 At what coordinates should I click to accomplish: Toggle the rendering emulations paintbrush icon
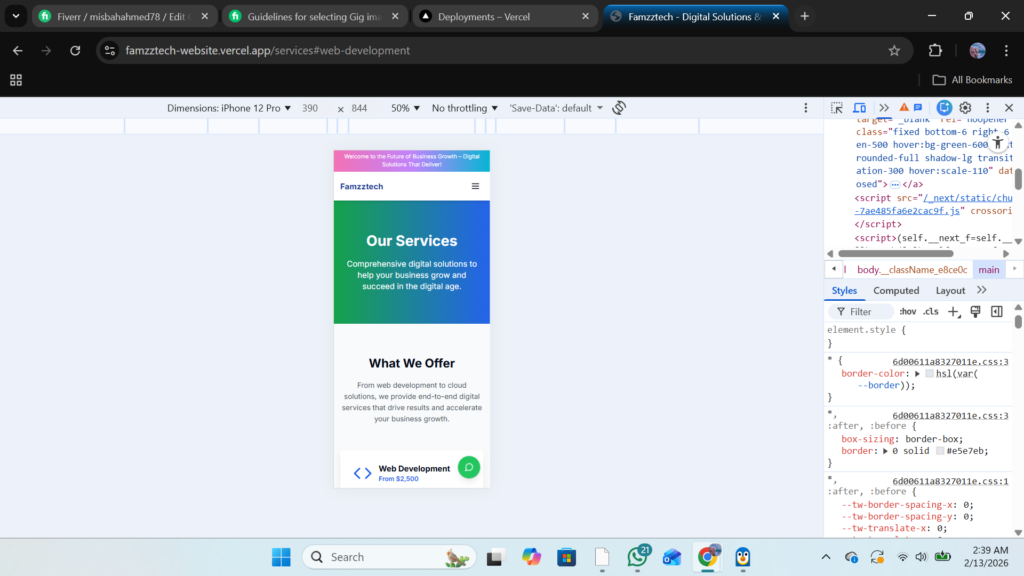tap(975, 312)
